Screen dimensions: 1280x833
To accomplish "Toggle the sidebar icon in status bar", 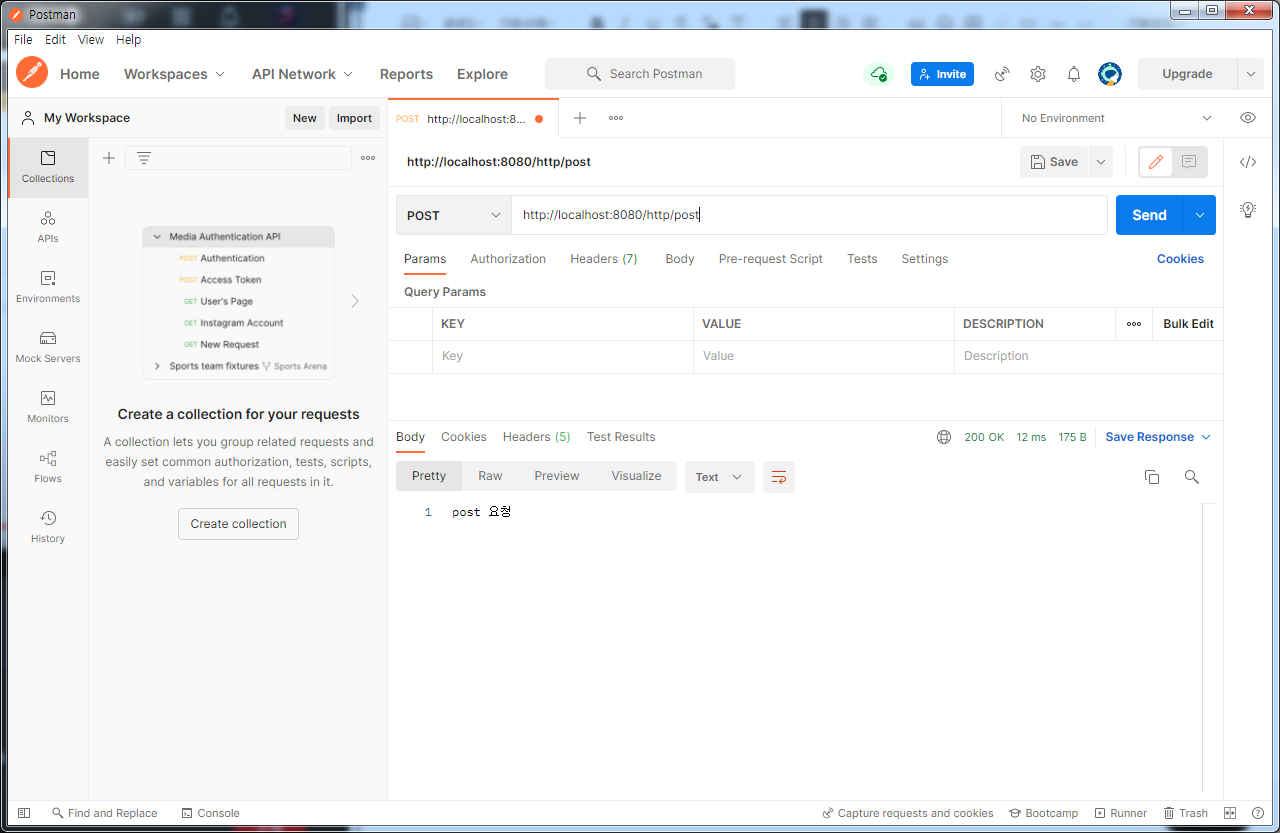I will point(24,813).
